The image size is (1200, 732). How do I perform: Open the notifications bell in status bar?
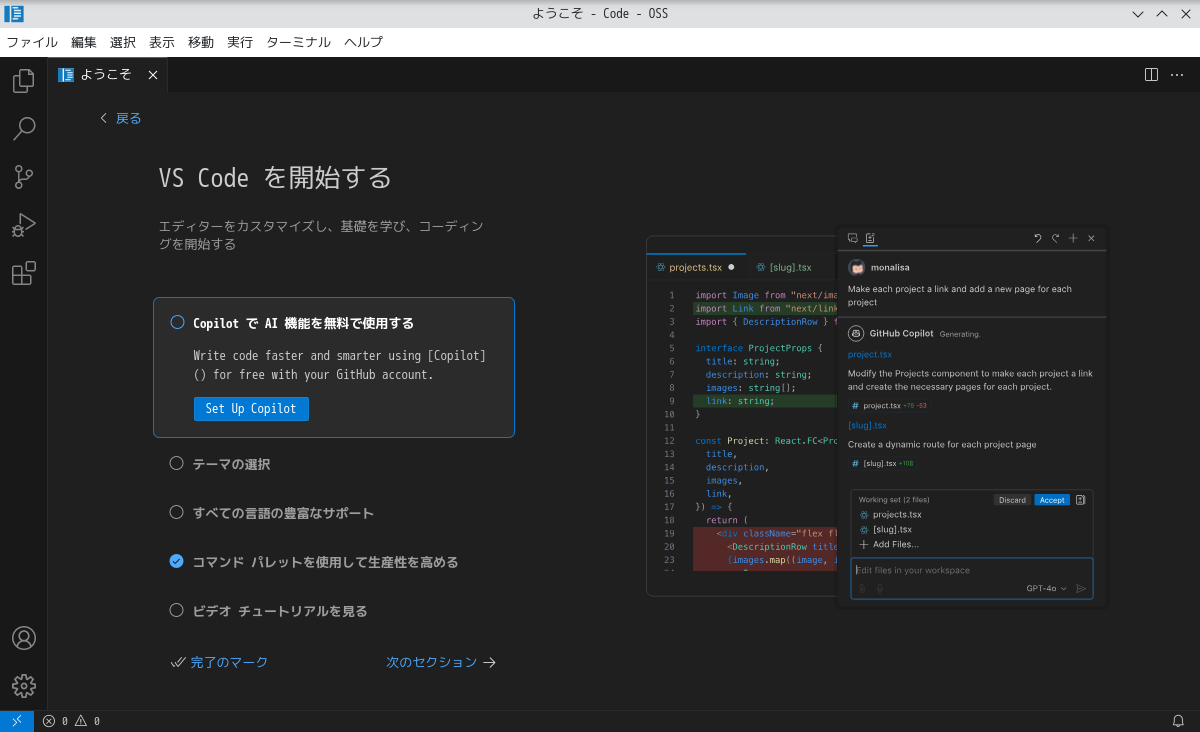[1178, 721]
